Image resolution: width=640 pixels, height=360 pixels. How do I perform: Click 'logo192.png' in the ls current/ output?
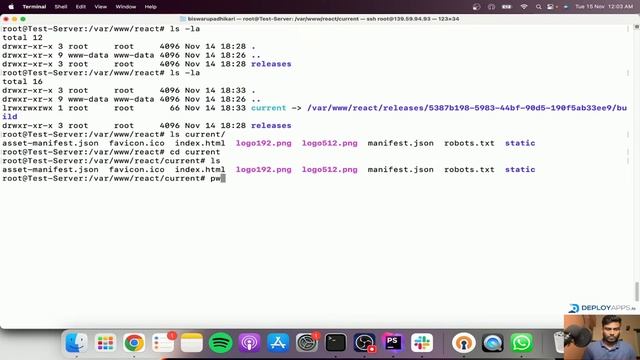(264, 143)
